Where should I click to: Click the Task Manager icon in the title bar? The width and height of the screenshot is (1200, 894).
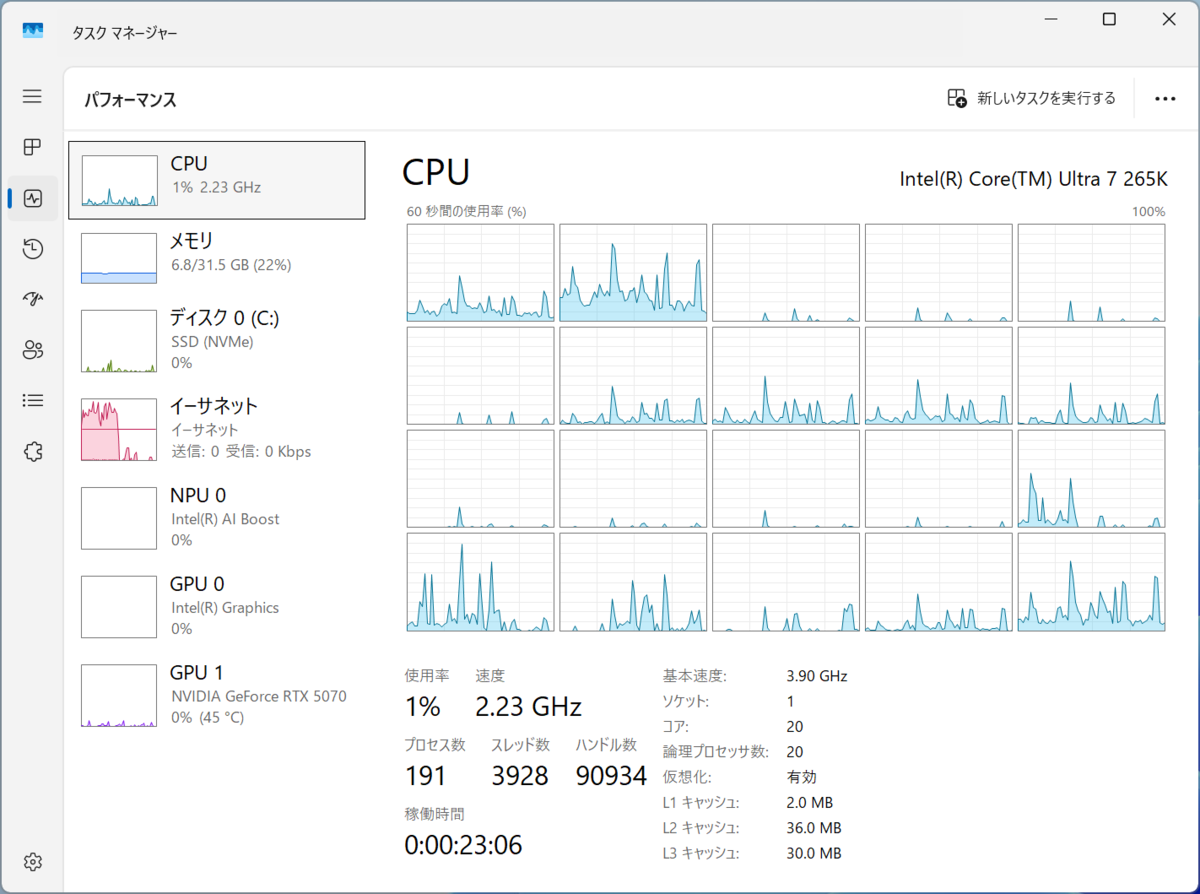[33, 31]
